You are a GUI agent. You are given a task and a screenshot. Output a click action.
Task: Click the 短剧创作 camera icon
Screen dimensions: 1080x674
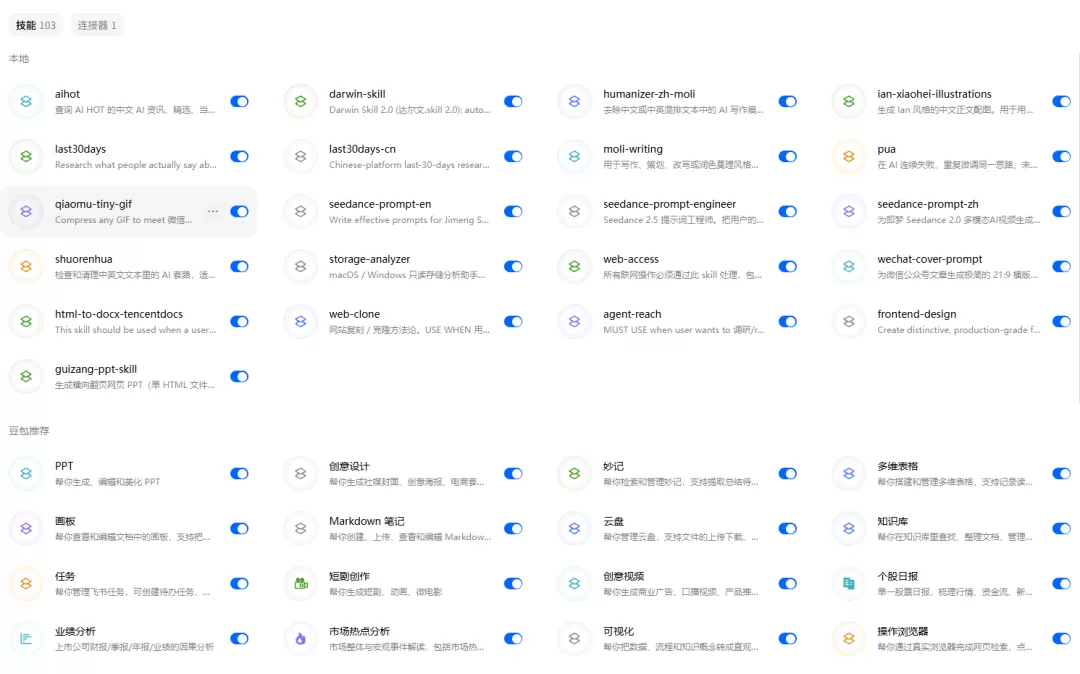[x=300, y=584]
